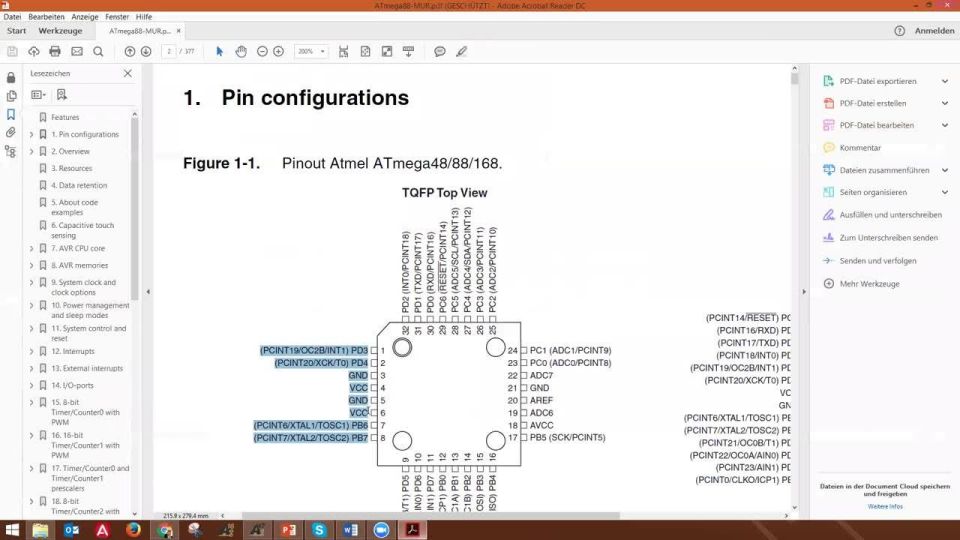Click the page number input field
960x540 pixels.
(169, 51)
